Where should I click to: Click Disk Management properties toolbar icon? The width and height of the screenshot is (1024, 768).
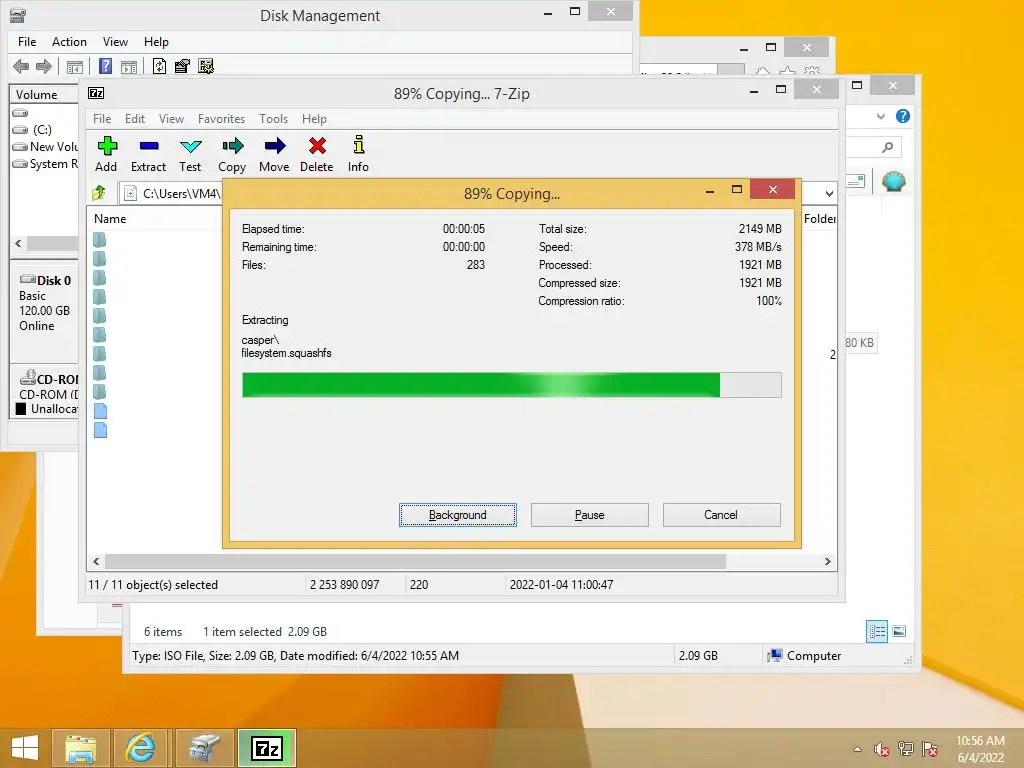pos(182,66)
